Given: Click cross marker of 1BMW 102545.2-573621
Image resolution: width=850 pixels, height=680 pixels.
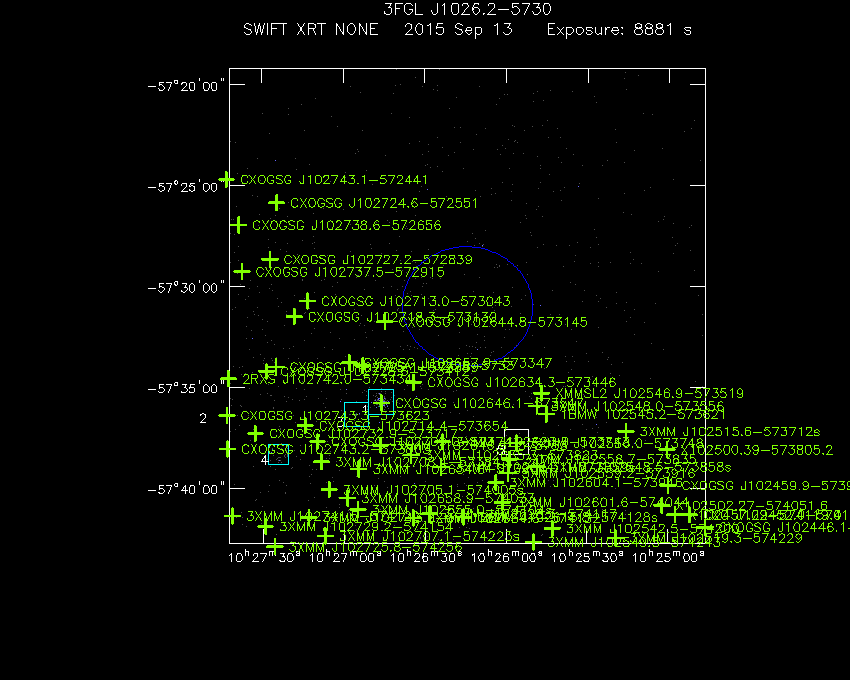Looking at the screenshot, I should (x=546, y=414).
